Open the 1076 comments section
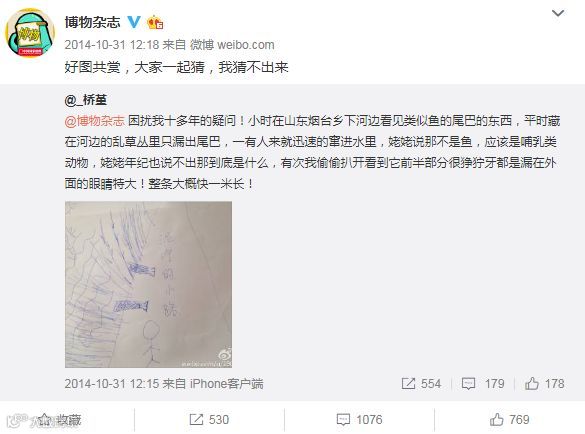The width and height of the screenshot is (585, 434). point(359,420)
